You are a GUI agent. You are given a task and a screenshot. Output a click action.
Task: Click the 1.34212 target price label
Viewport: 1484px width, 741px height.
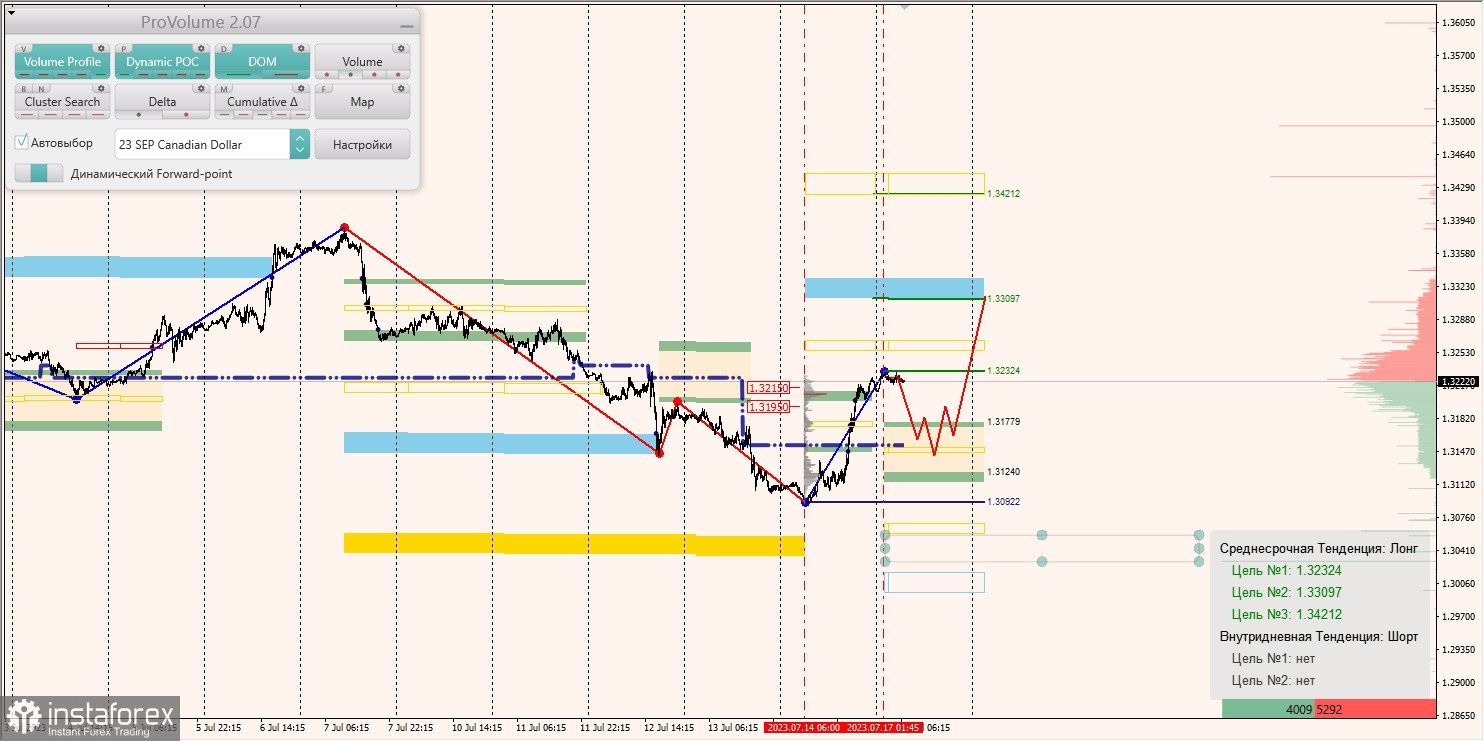tap(1003, 193)
